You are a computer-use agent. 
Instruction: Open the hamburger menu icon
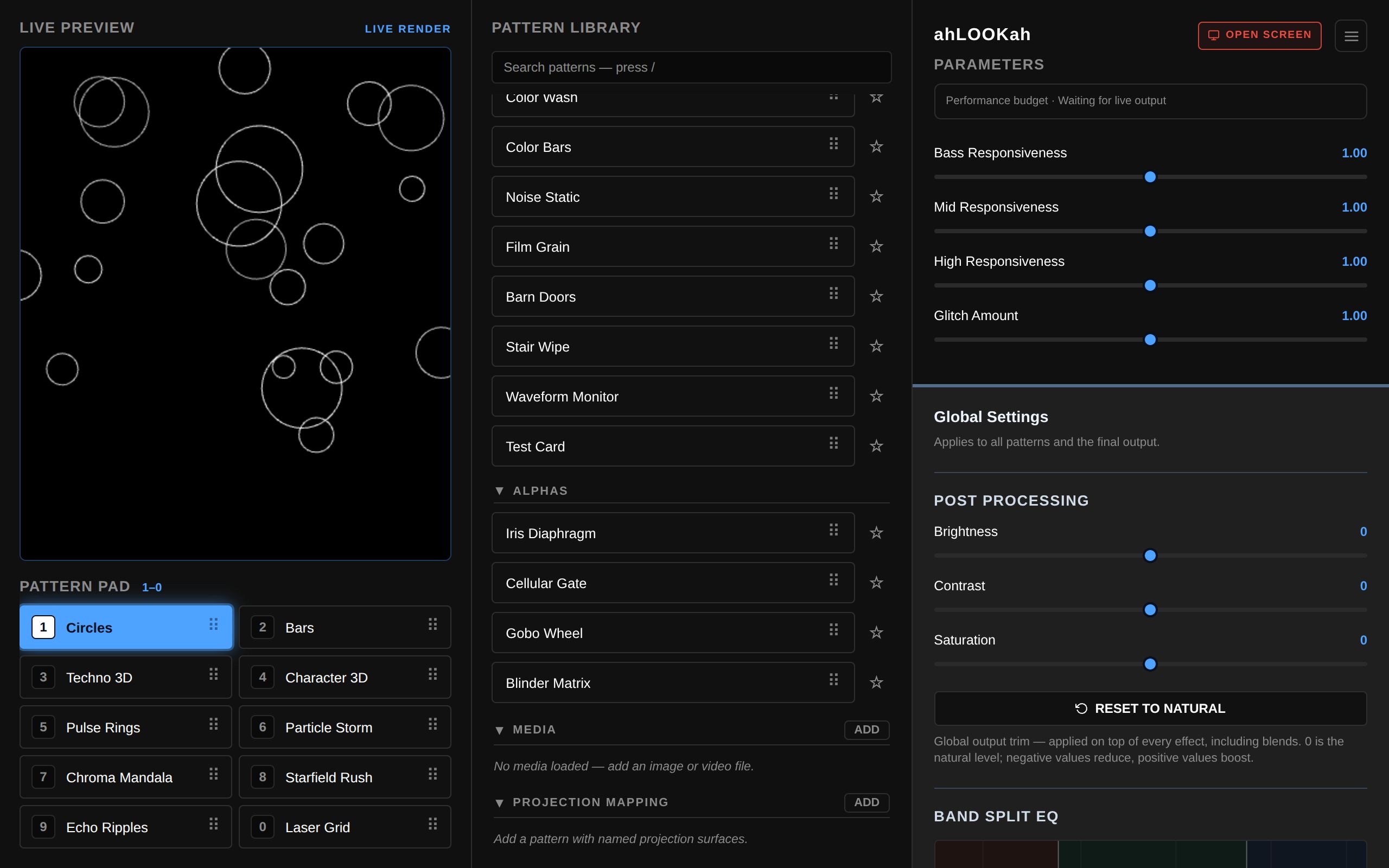click(1350, 36)
